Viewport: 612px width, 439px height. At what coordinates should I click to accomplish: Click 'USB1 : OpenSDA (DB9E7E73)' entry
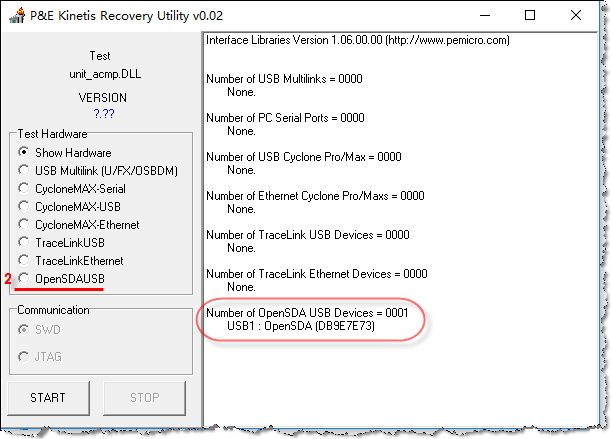[x=301, y=326]
